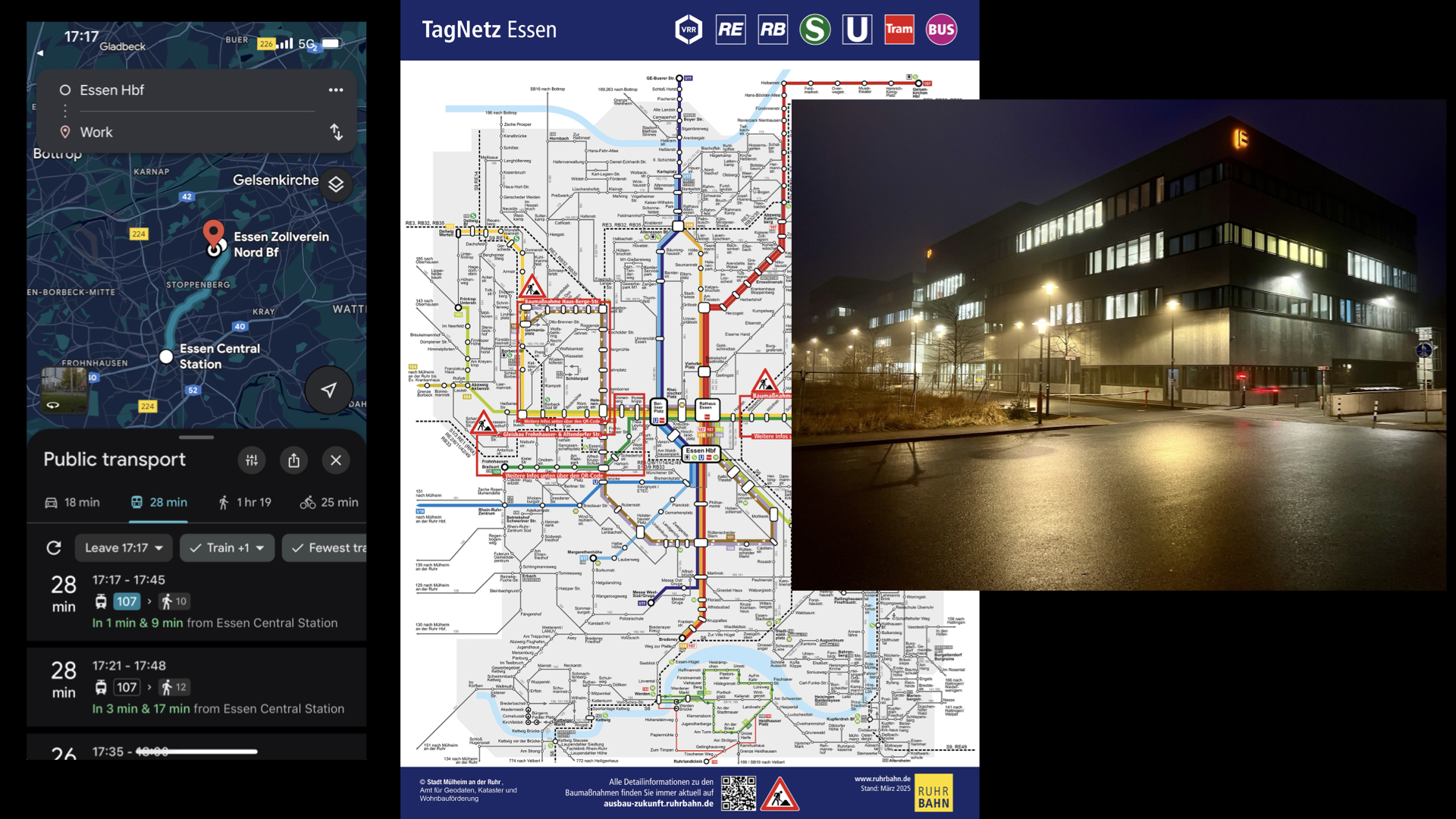Select the driving 18 min tab
1456x819 pixels.
pos(72,502)
